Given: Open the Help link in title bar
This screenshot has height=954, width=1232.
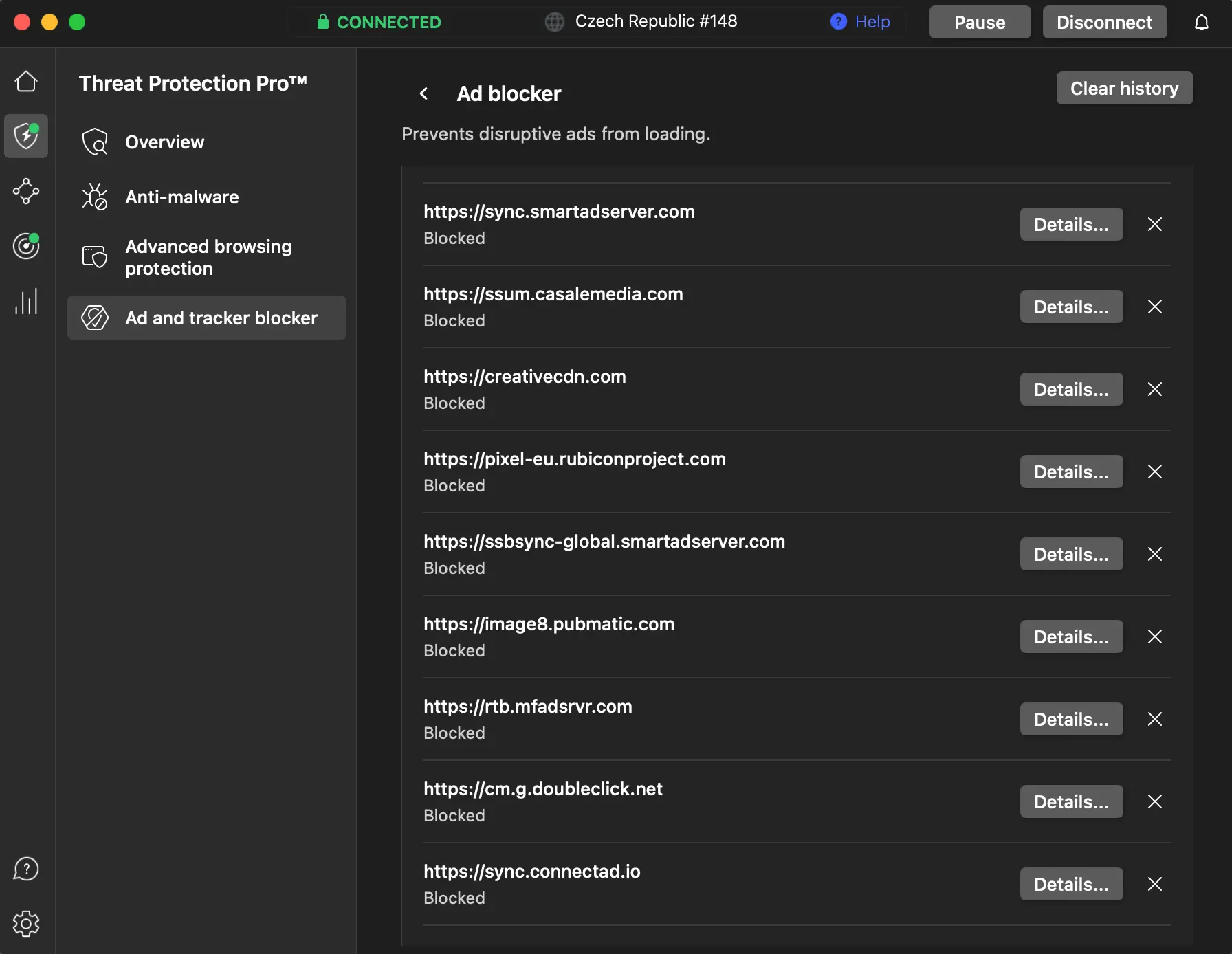Looking at the screenshot, I should (861, 22).
